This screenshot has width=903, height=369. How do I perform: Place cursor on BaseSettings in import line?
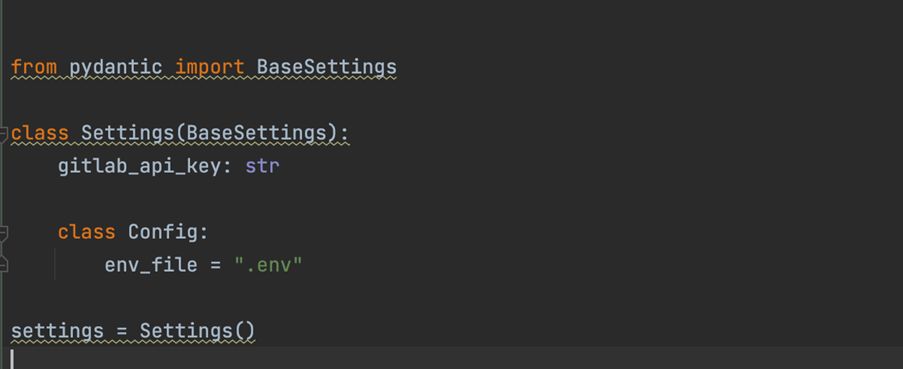point(327,67)
